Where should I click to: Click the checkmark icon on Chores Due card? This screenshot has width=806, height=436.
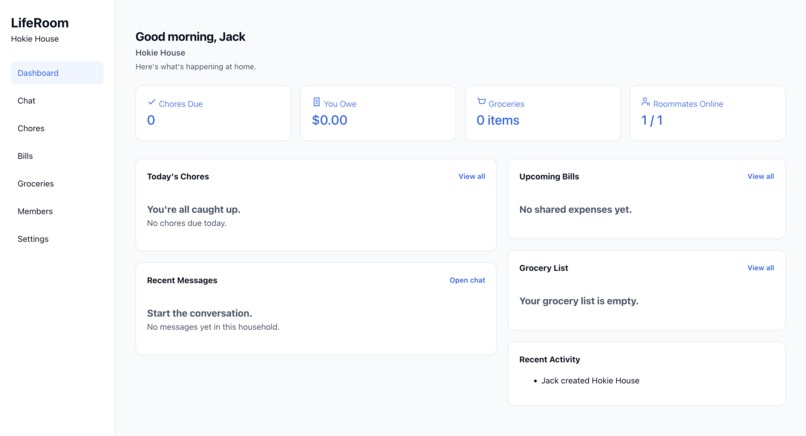coord(152,102)
